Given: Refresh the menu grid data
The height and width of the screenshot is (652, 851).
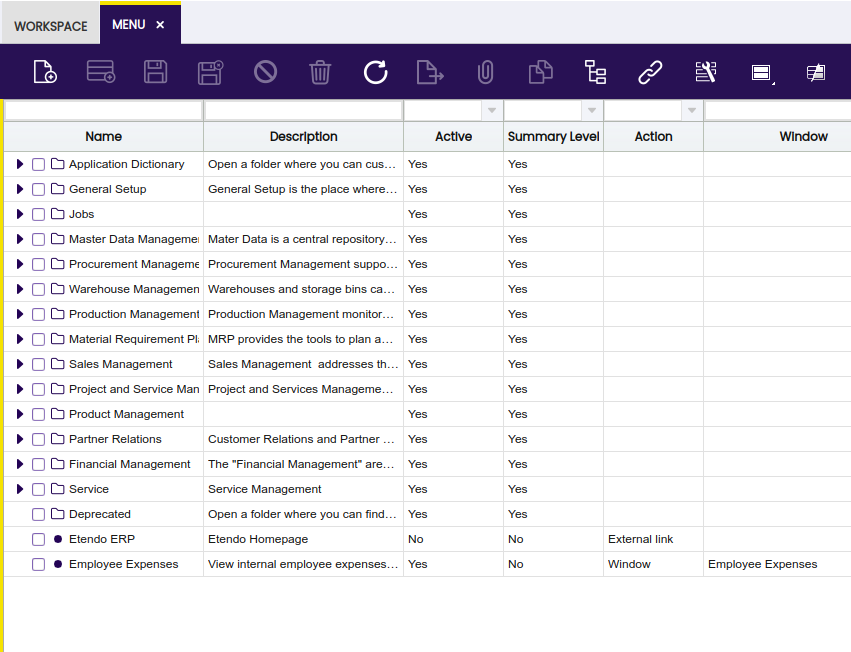Looking at the screenshot, I should coord(376,72).
